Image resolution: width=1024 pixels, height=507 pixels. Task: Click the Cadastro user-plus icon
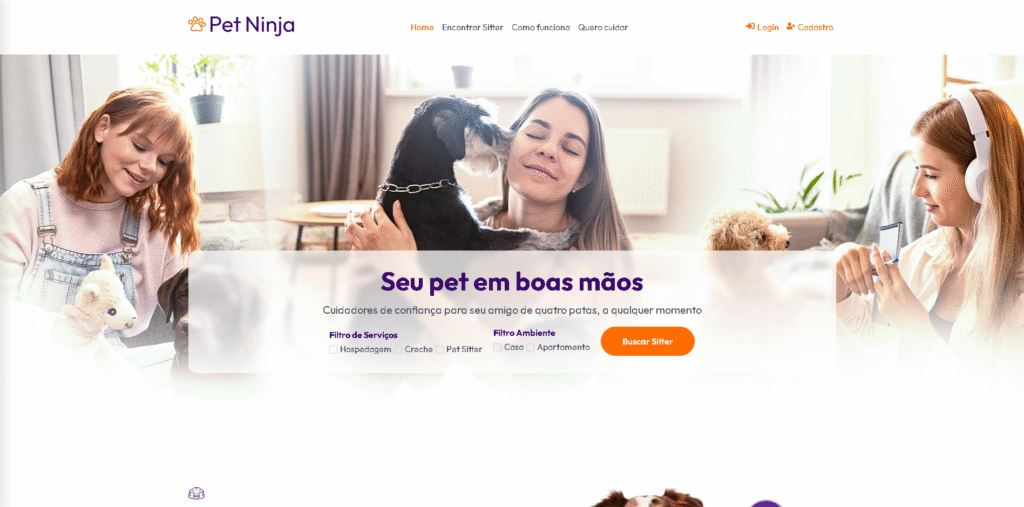click(x=790, y=27)
